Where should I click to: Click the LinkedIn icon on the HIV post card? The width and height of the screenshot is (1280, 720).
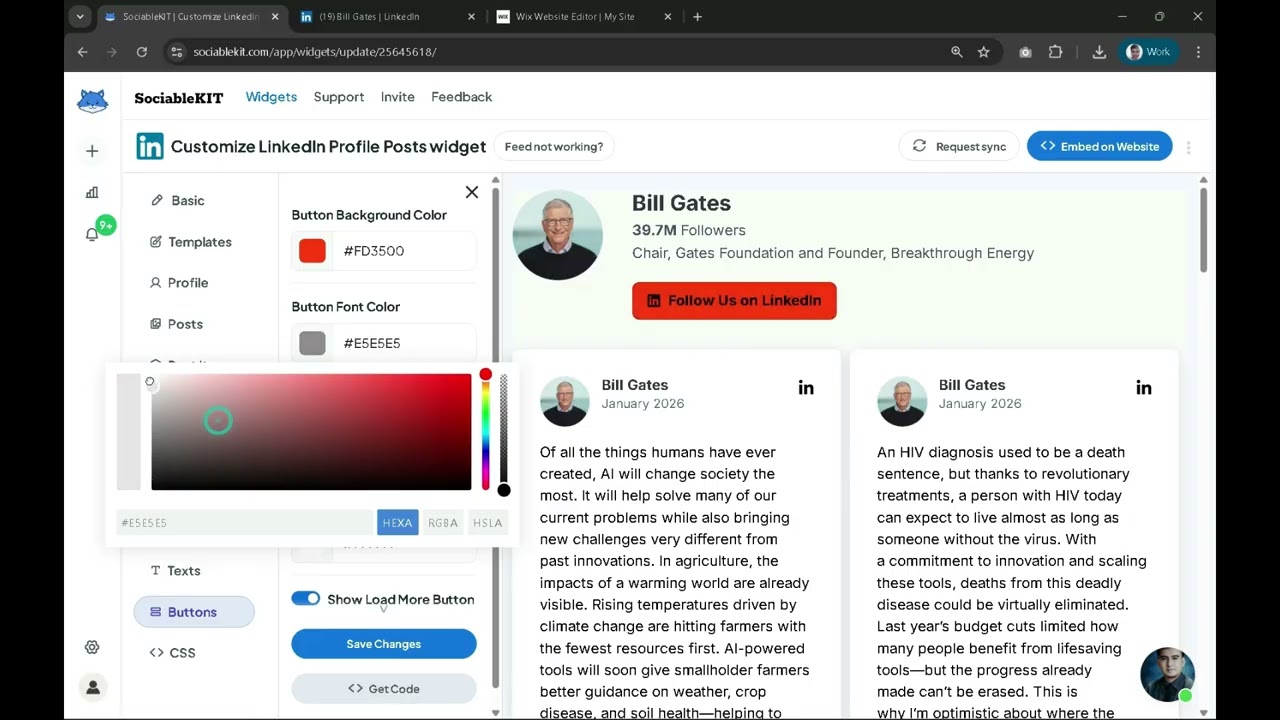pyautogui.click(x=1144, y=388)
